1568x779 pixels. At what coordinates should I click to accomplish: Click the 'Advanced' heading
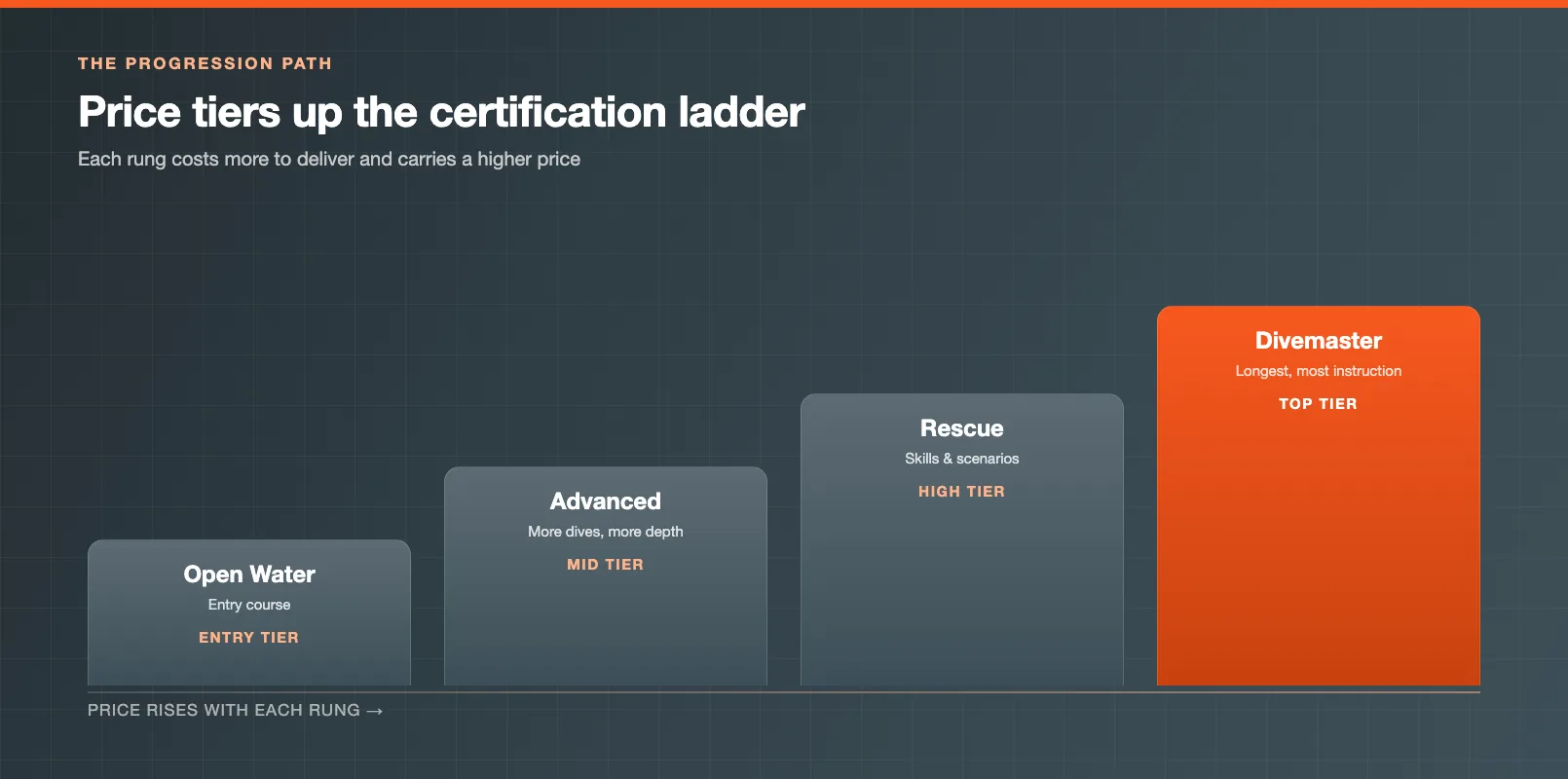[x=606, y=501]
